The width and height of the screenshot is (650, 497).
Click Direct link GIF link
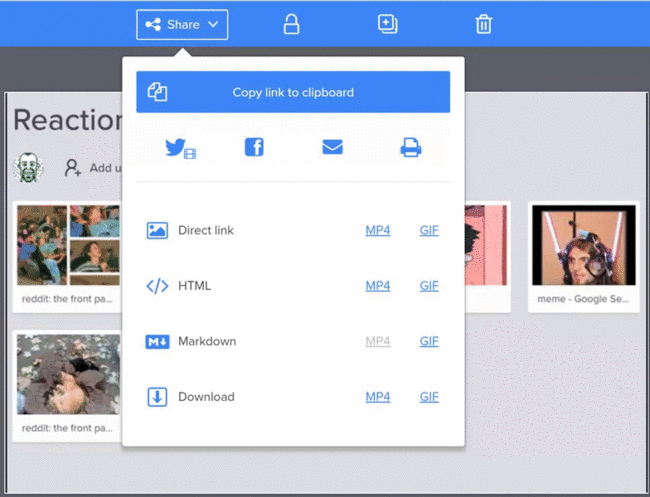pos(429,230)
